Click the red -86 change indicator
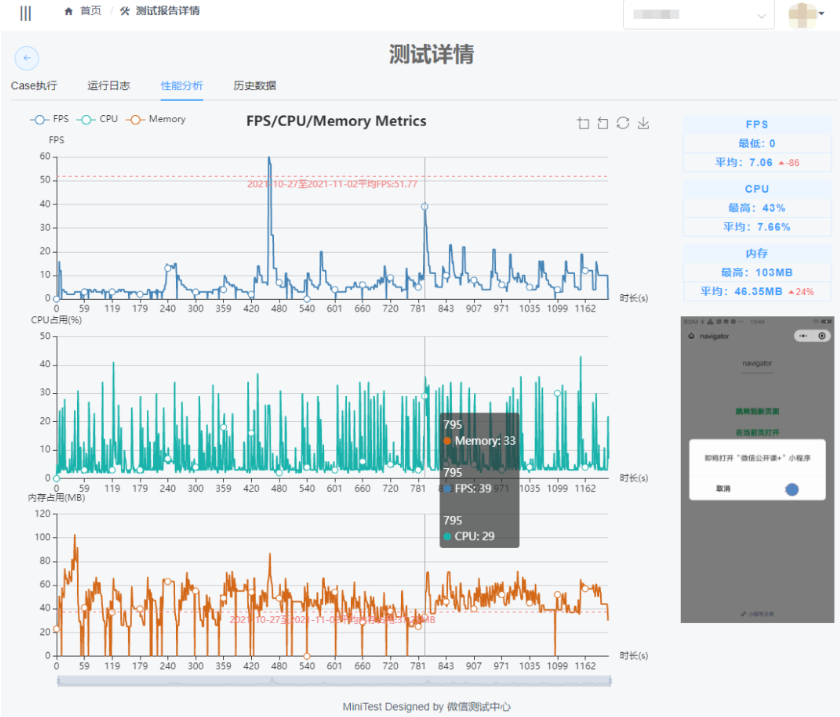The height and width of the screenshot is (717, 840). click(x=789, y=163)
